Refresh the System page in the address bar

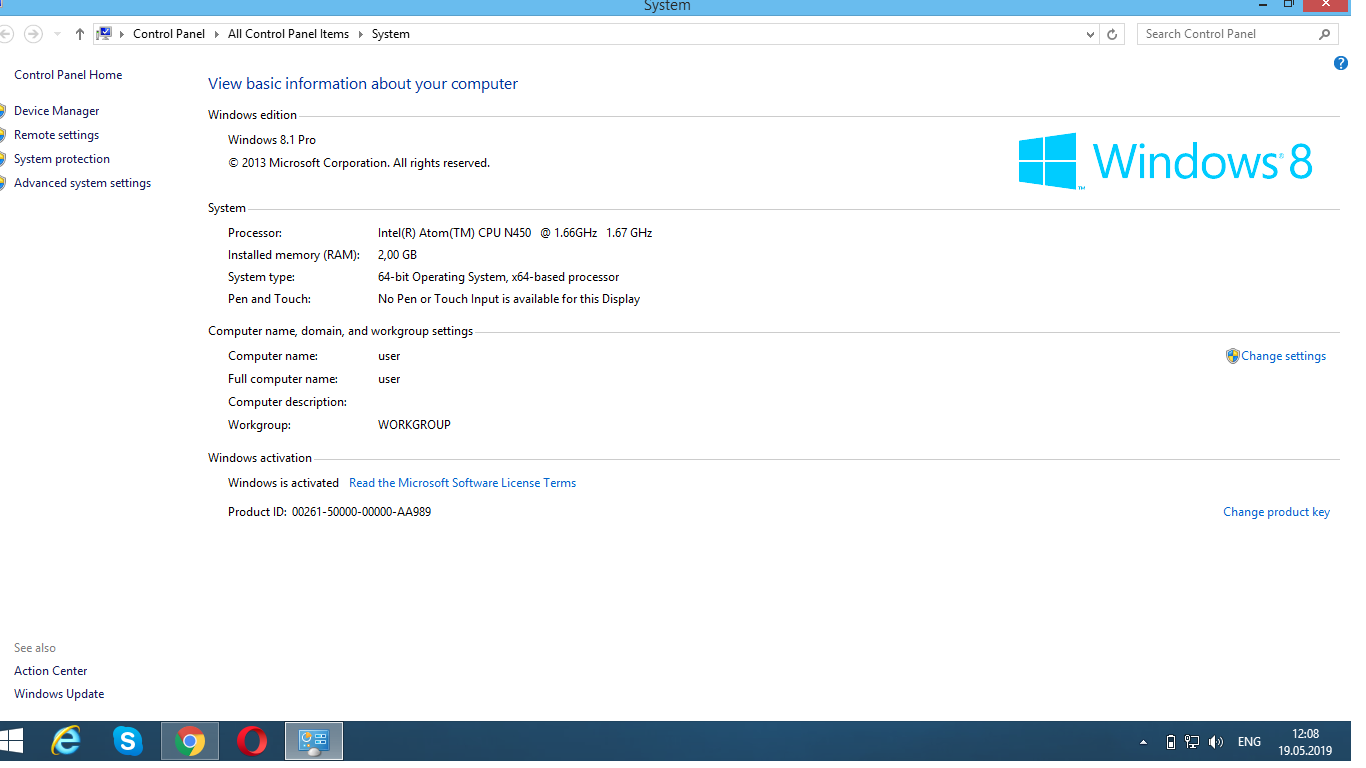coord(1112,34)
